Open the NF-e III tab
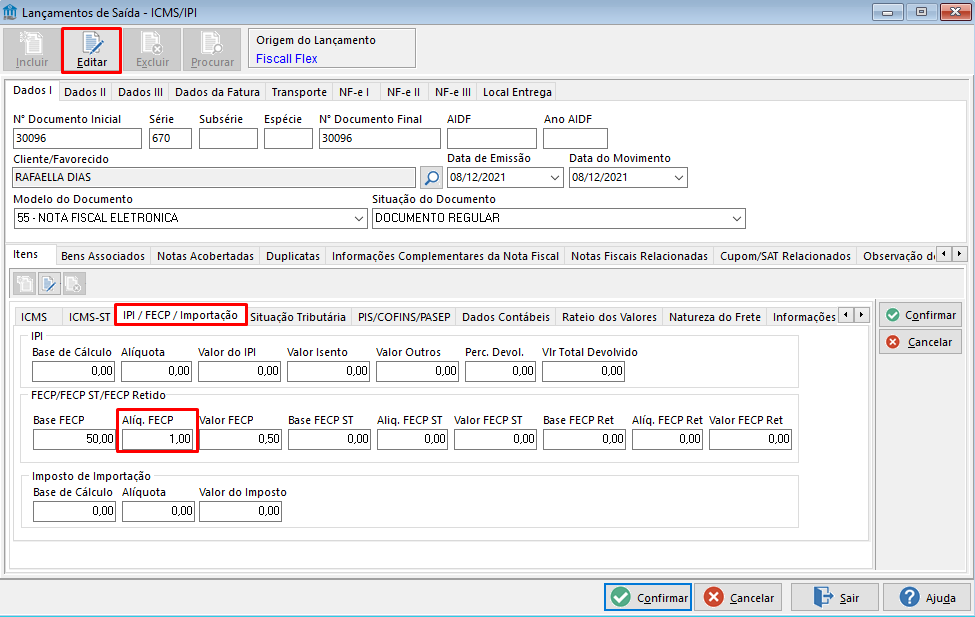 pos(453,92)
